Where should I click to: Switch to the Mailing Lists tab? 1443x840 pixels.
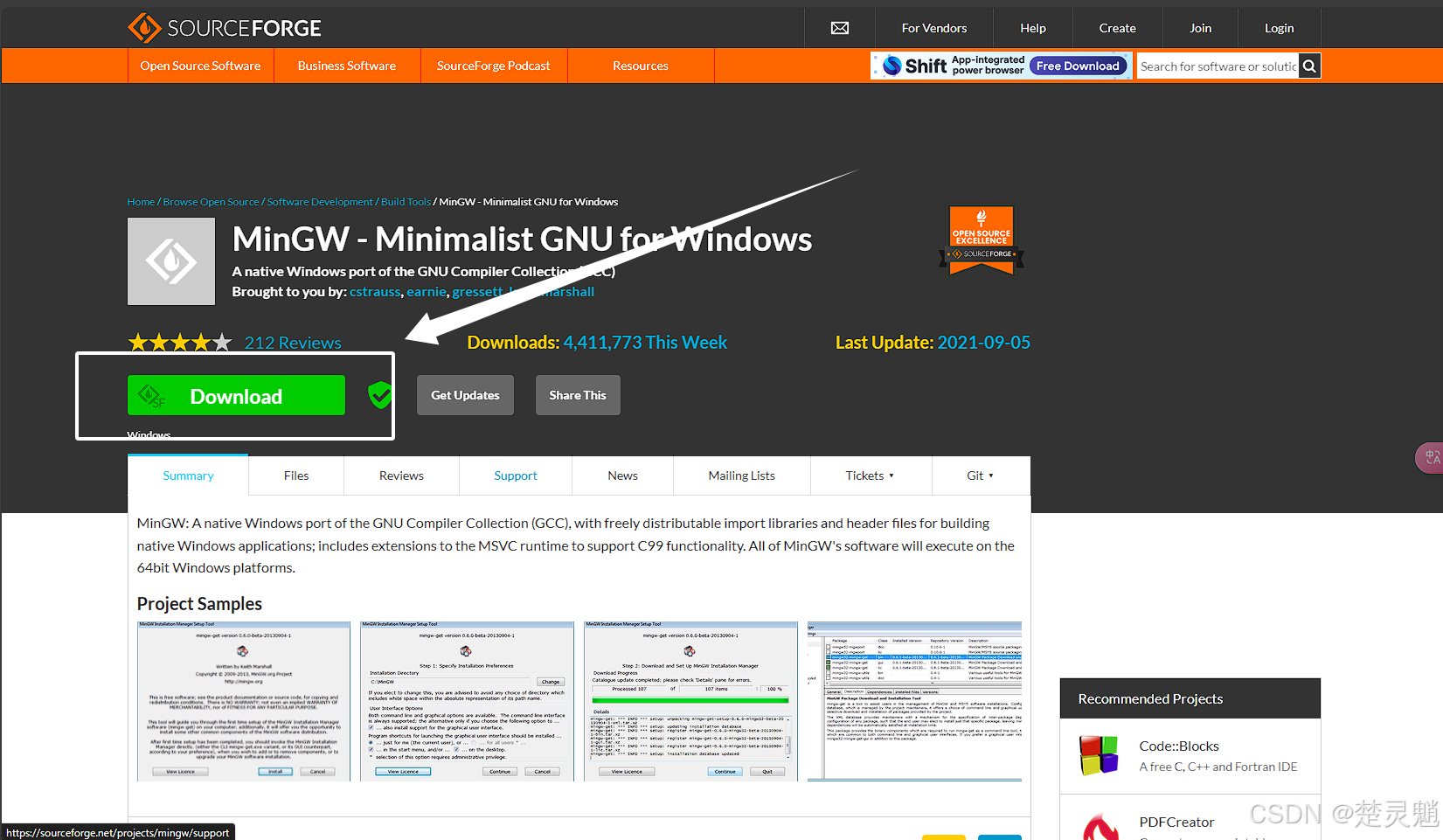point(741,476)
